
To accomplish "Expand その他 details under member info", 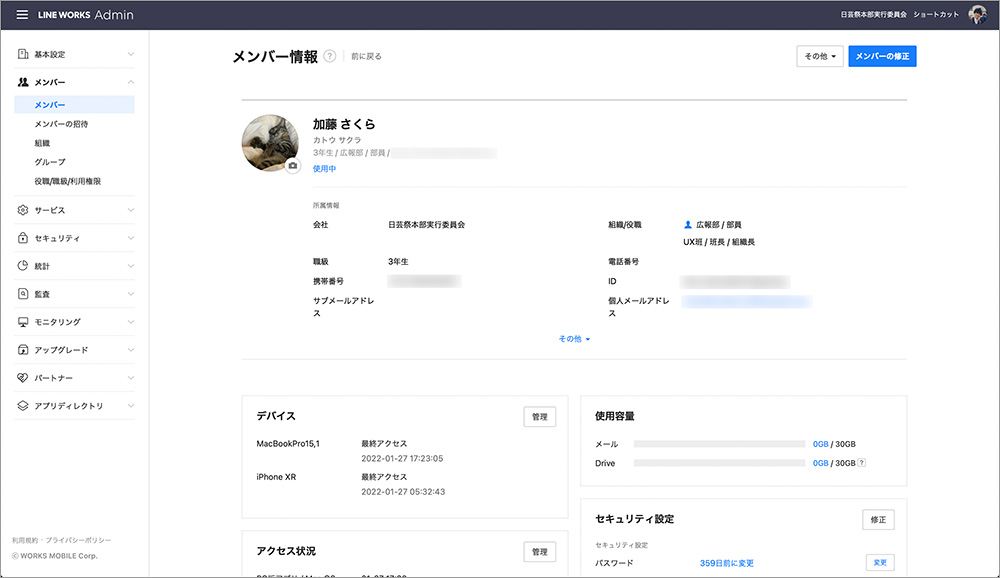I will pyautogui.click(x=574, y=339).
